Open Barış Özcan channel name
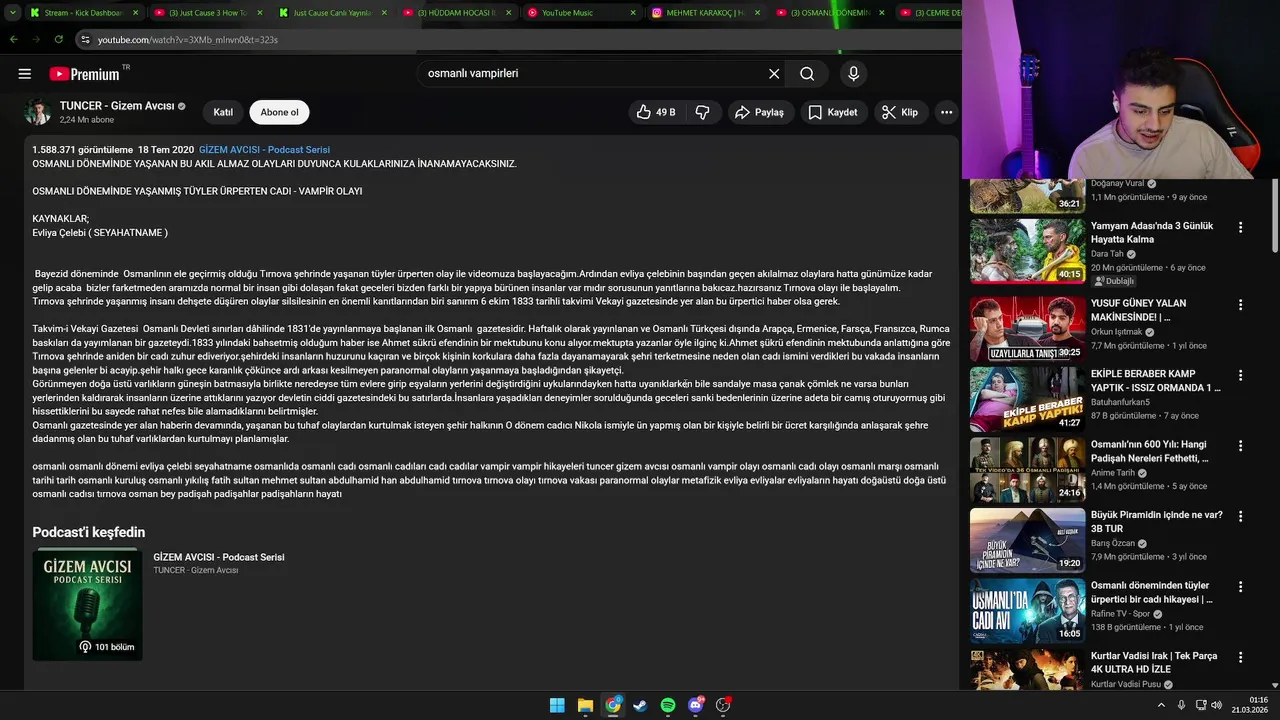The width and height of the screenshot is (1280, 720). (1115, 544)
